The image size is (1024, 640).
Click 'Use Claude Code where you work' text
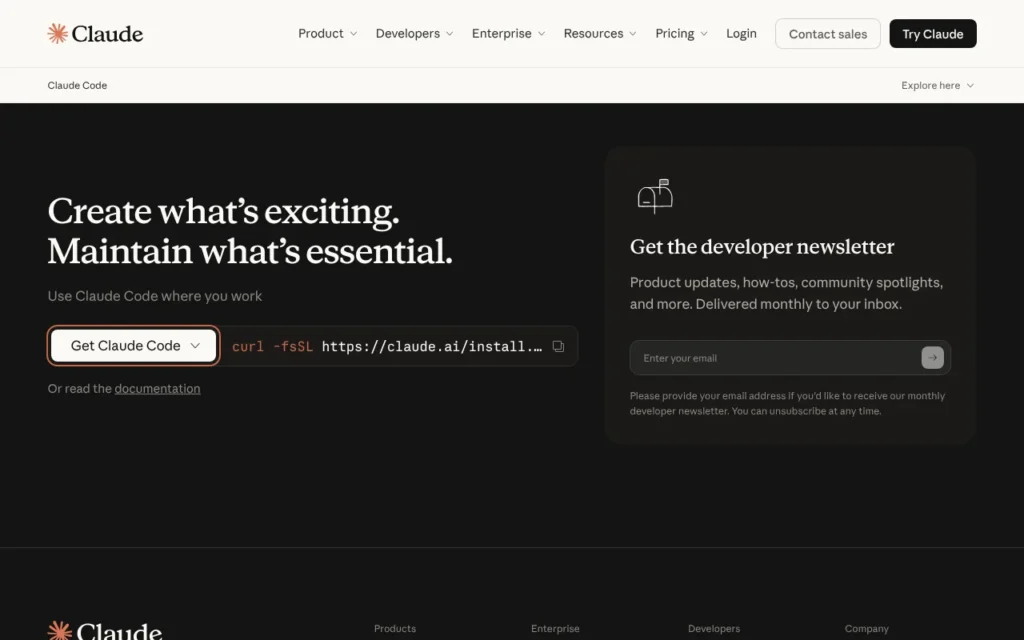tap(155, 296)
